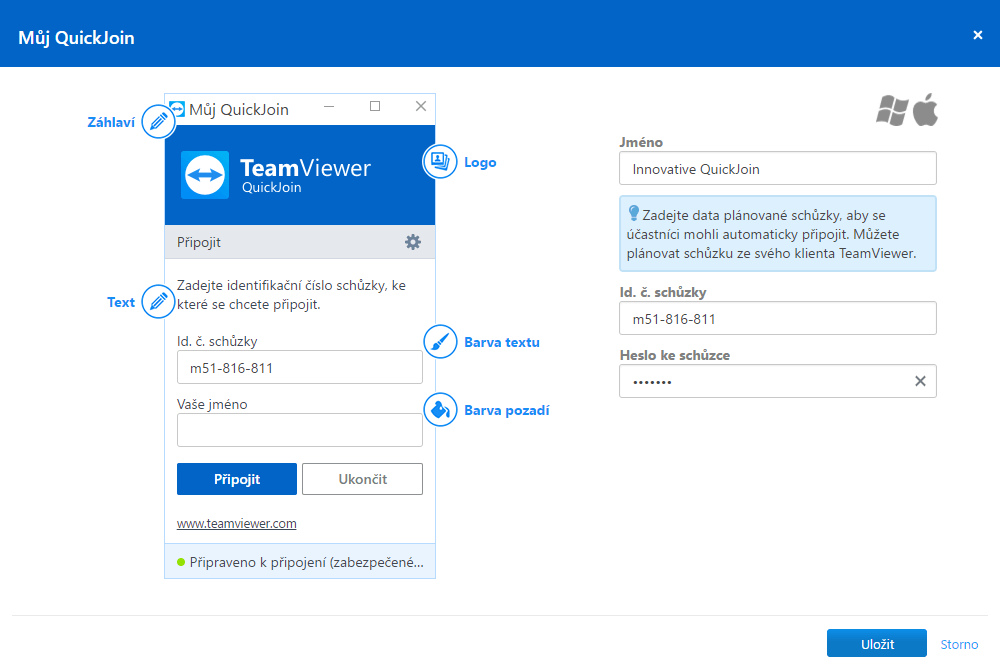Close the Můj QuickJoin dialog
The height and width of the screenshot is (670, 1000).
click(978, 35)
